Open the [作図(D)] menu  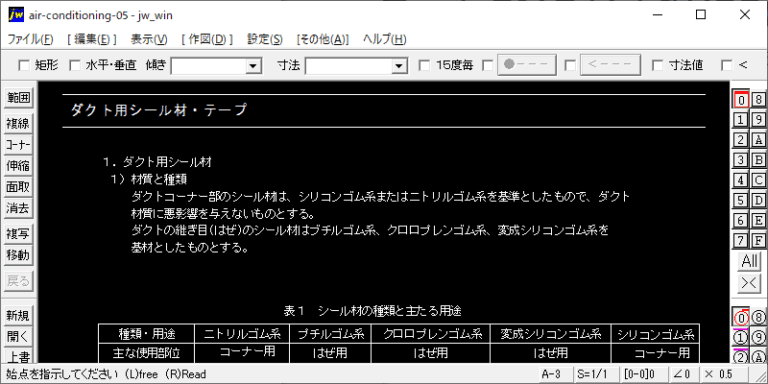point(207,40)
